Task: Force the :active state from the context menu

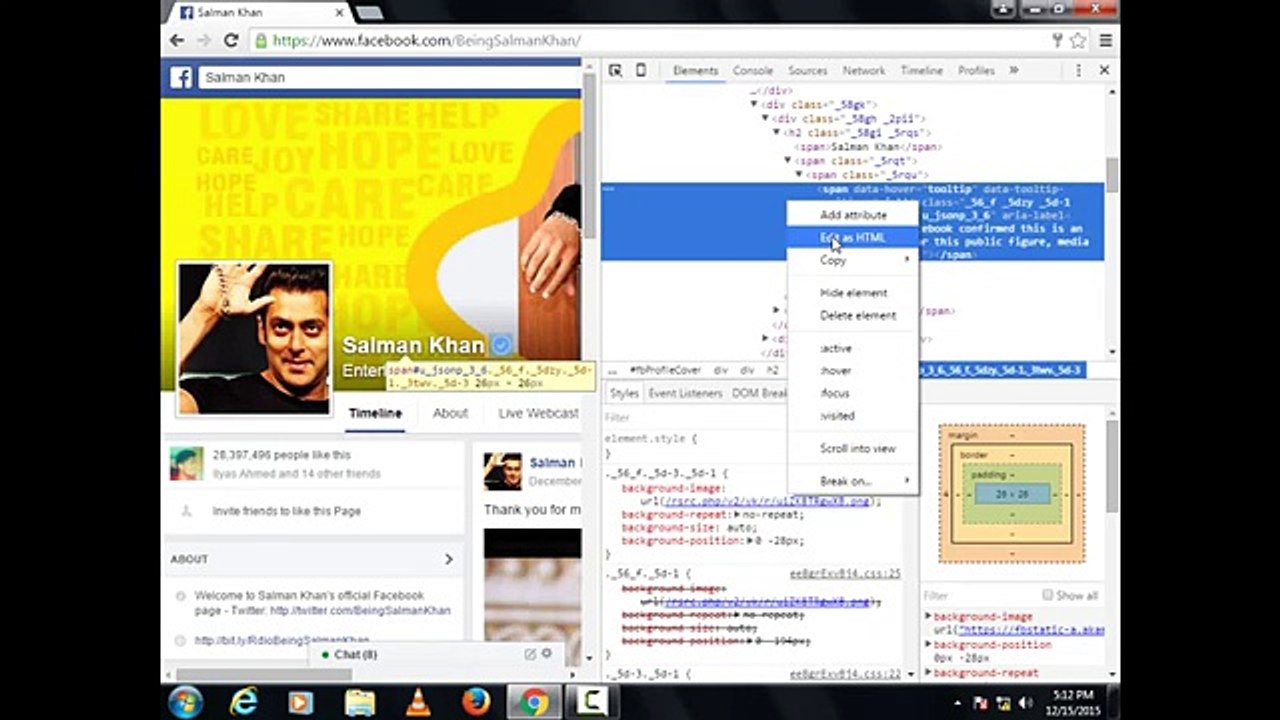Action: pos(852,348)
